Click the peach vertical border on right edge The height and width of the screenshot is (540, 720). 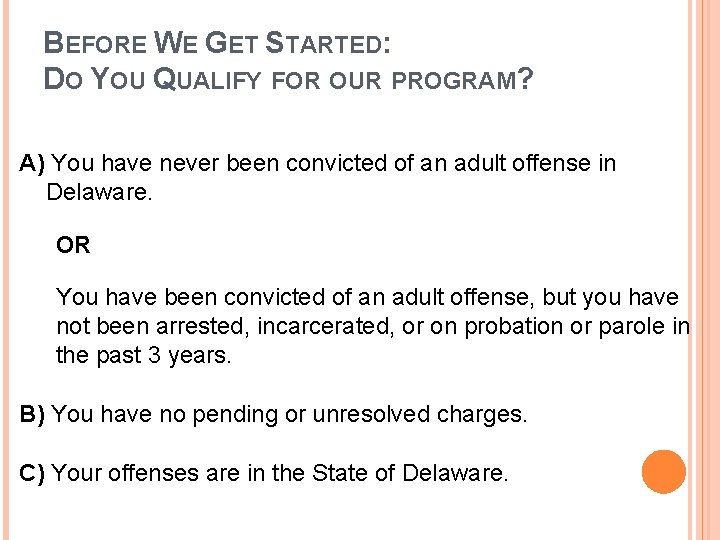point(704,270)
